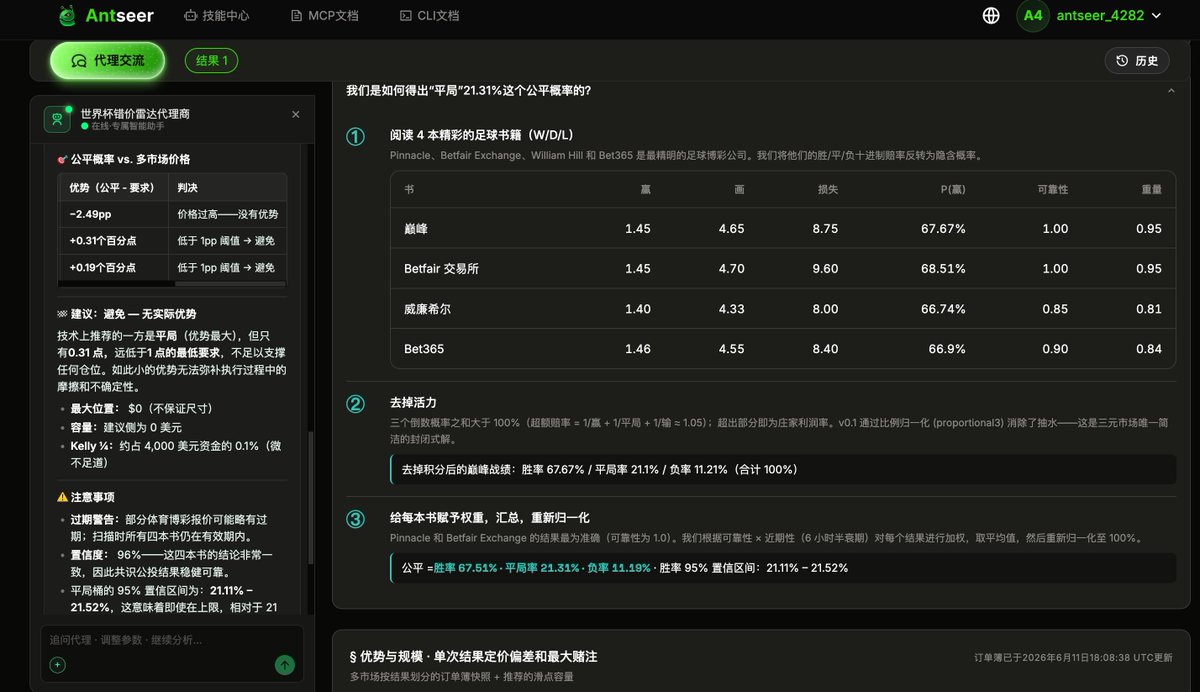The width and height of the screenshot is (1200, 692).
Task: Click the A4 user avatar
Action: tap(1033, 15)
